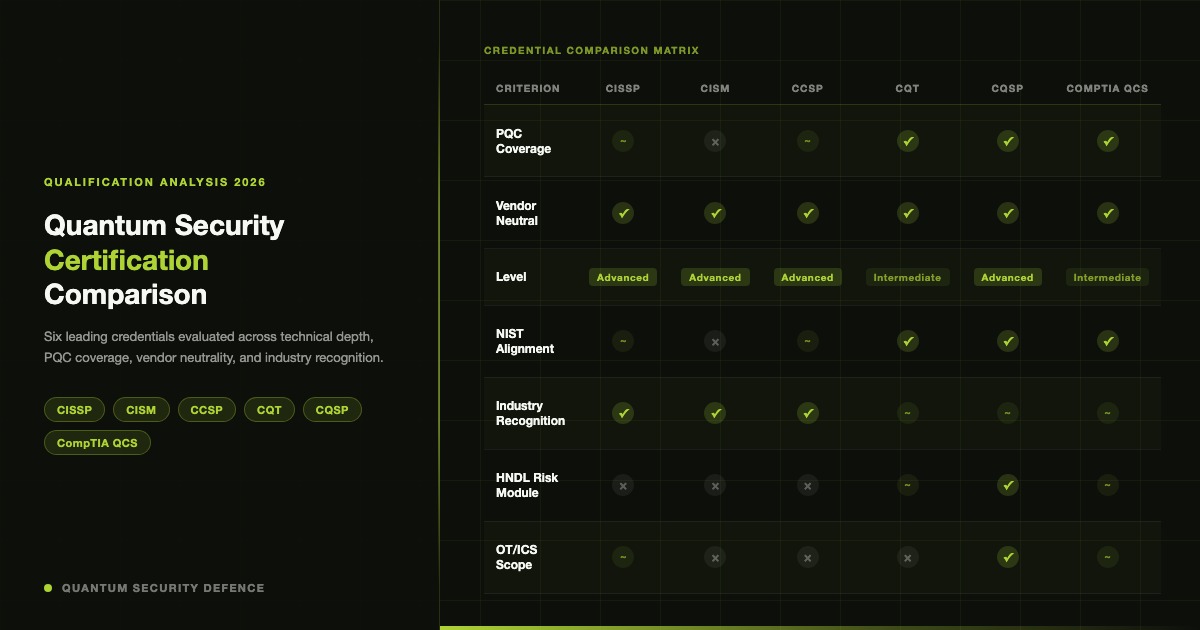
Task: Click the CQT Intermediate level badge
Action: (x=907, y=277)
